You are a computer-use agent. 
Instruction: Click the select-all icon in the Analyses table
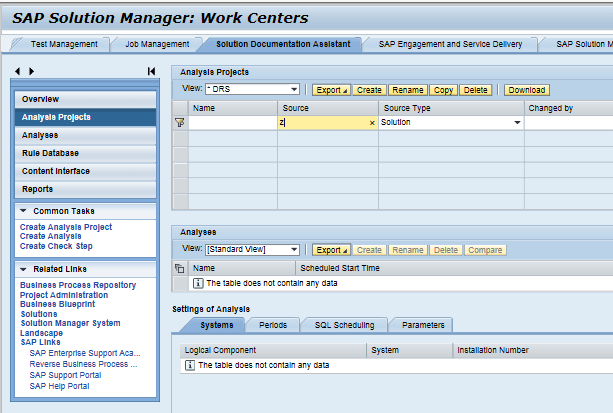point(180,268)
